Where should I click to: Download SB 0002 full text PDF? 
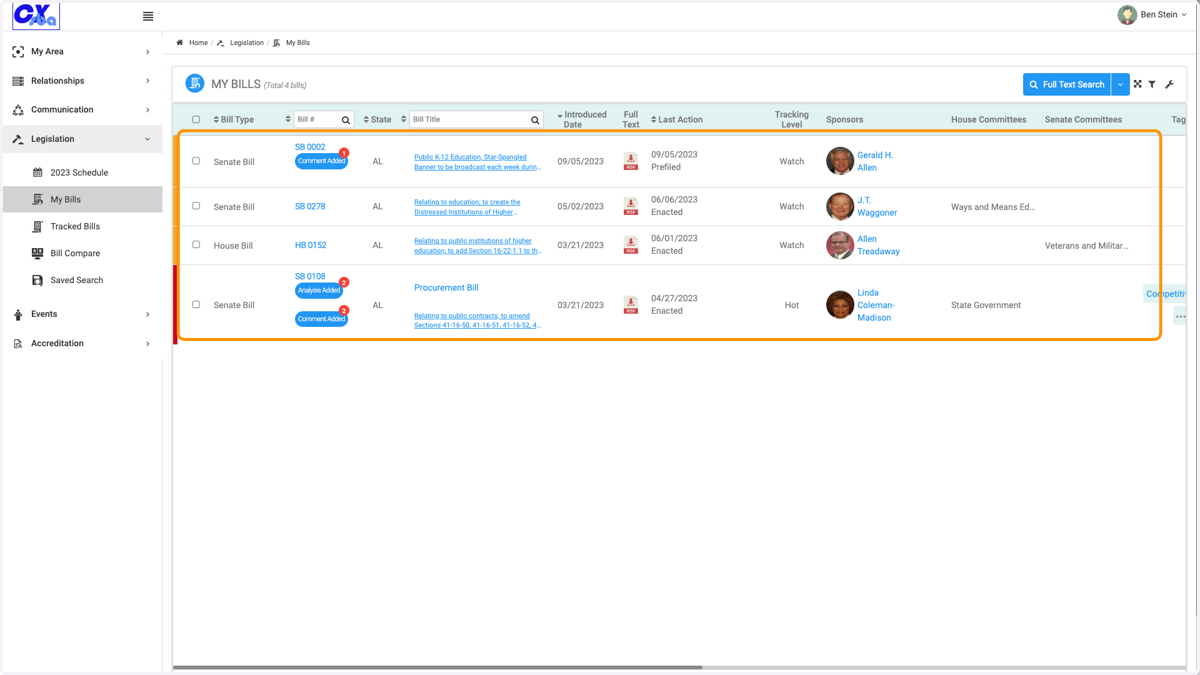(x=631, y=161)
